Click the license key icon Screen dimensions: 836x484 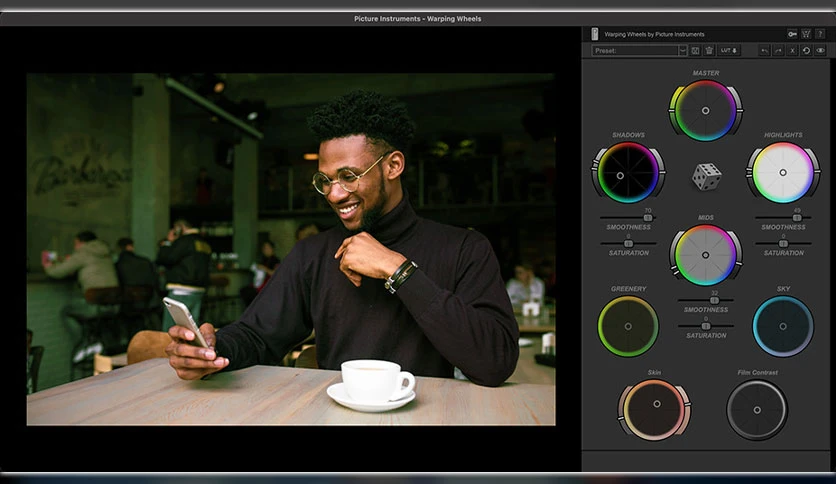pos(792,34)
